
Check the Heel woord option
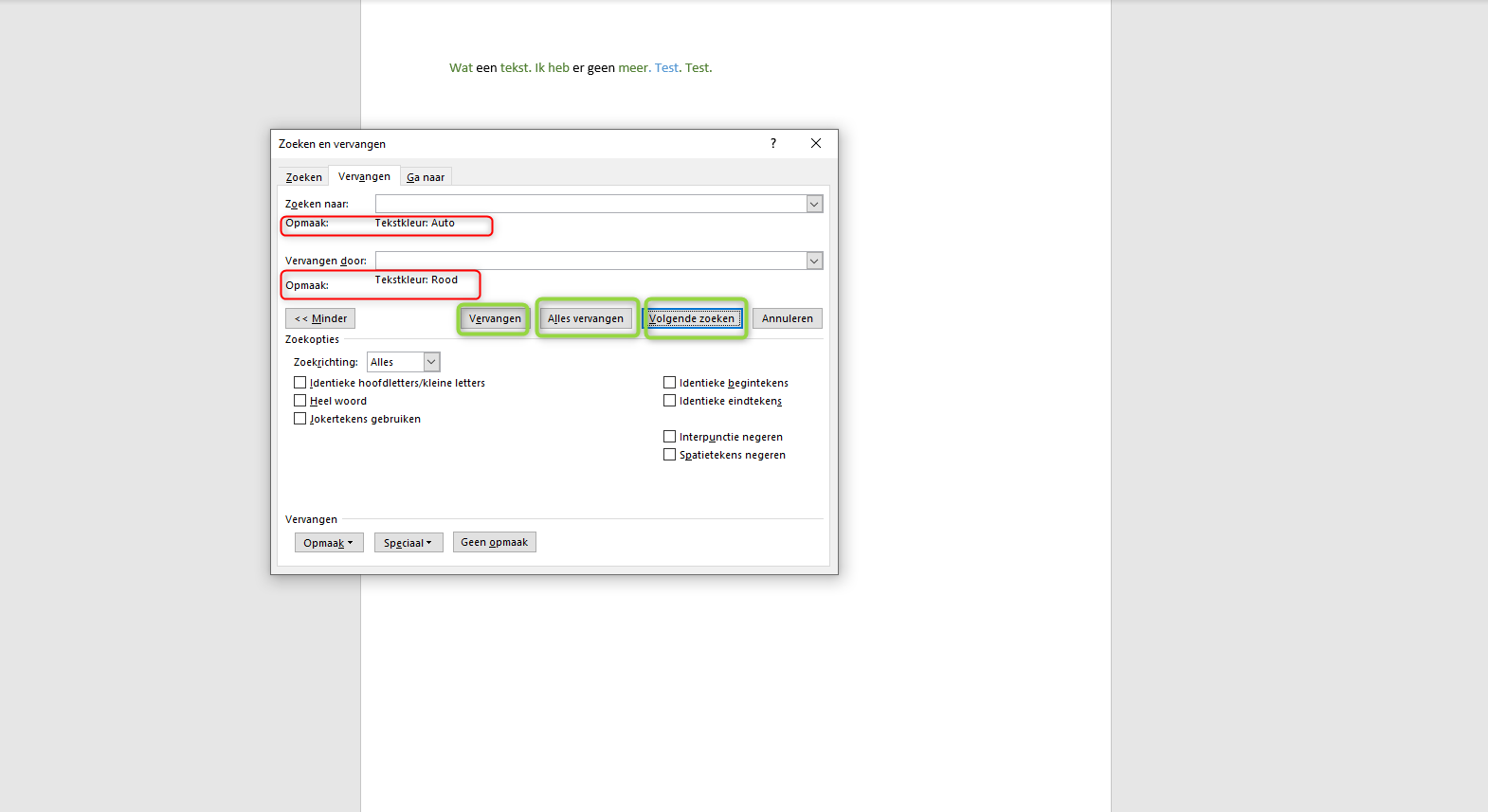point(300,401)
